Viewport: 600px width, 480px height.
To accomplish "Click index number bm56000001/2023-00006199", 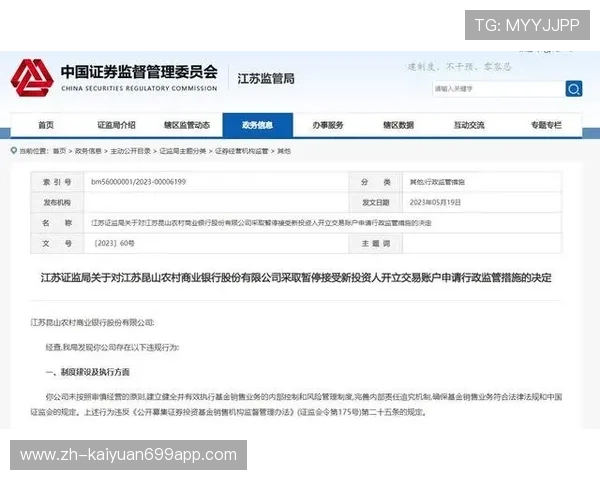I will (x=139, y=182).
